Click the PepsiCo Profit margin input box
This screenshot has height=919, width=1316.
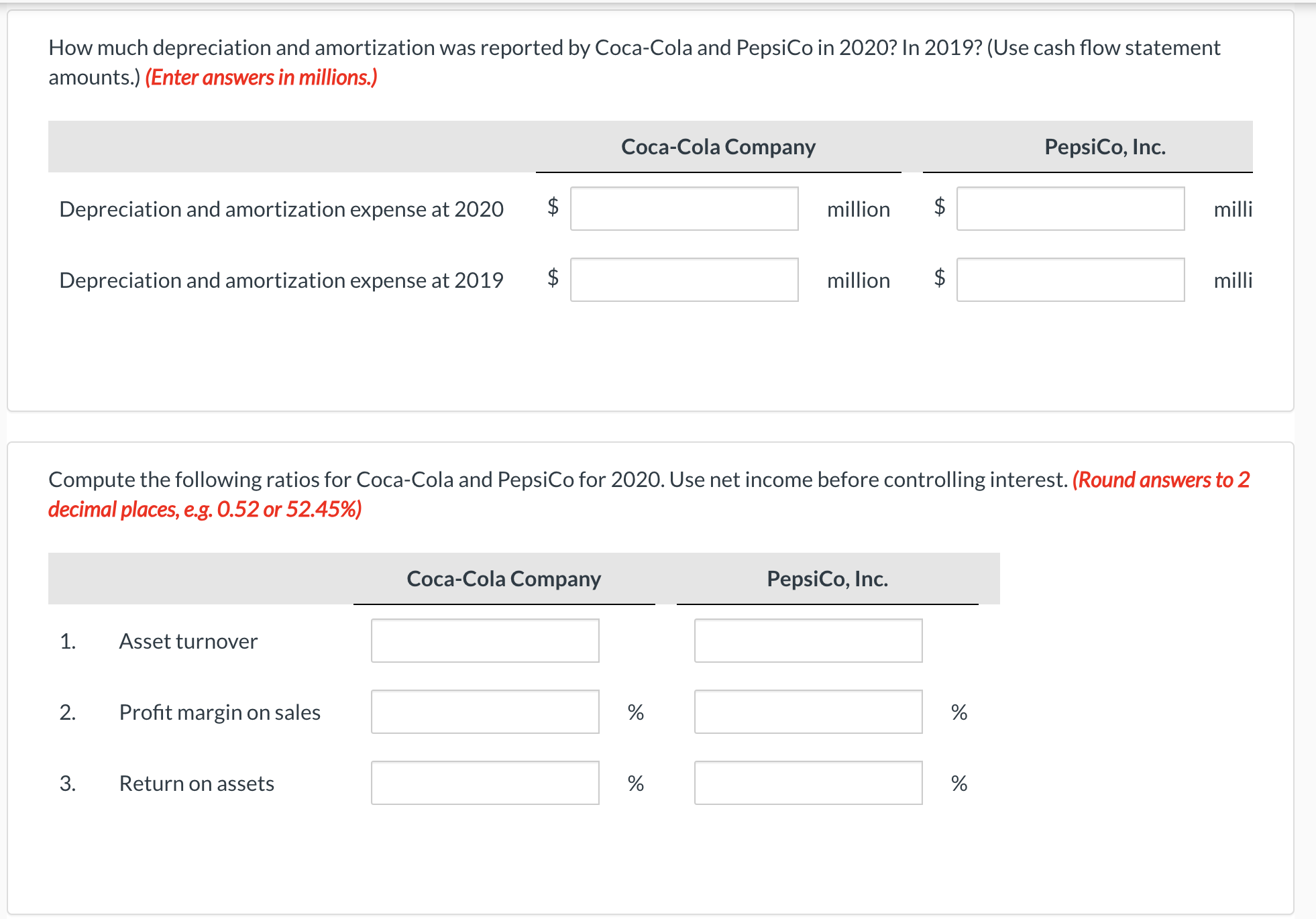pyautogui.click(x=808, y=712)
